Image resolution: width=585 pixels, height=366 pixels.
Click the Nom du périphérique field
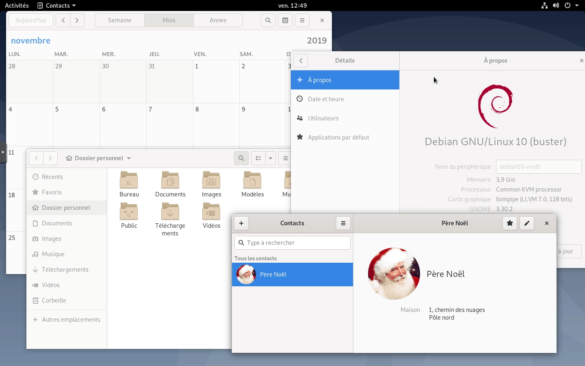click(x=538, y=167)
